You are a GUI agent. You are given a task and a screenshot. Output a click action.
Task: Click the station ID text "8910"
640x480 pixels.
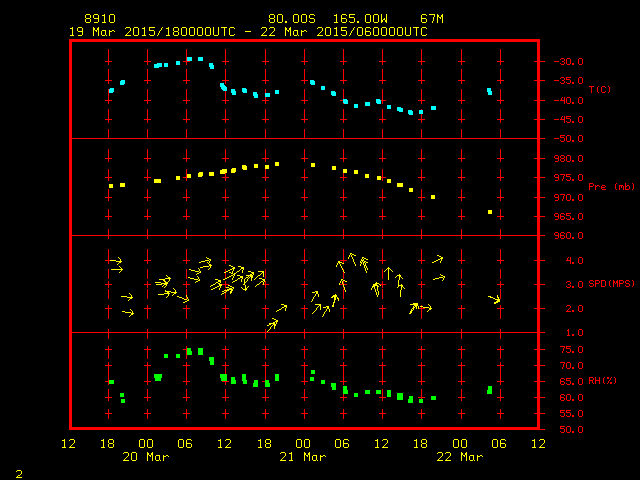click(x=100, y=19)
